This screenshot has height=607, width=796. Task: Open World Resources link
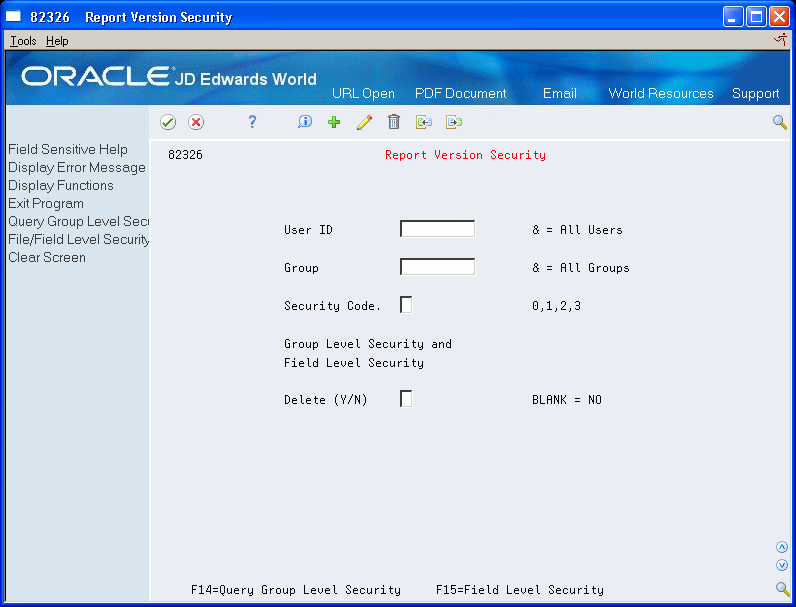point(660,93)
